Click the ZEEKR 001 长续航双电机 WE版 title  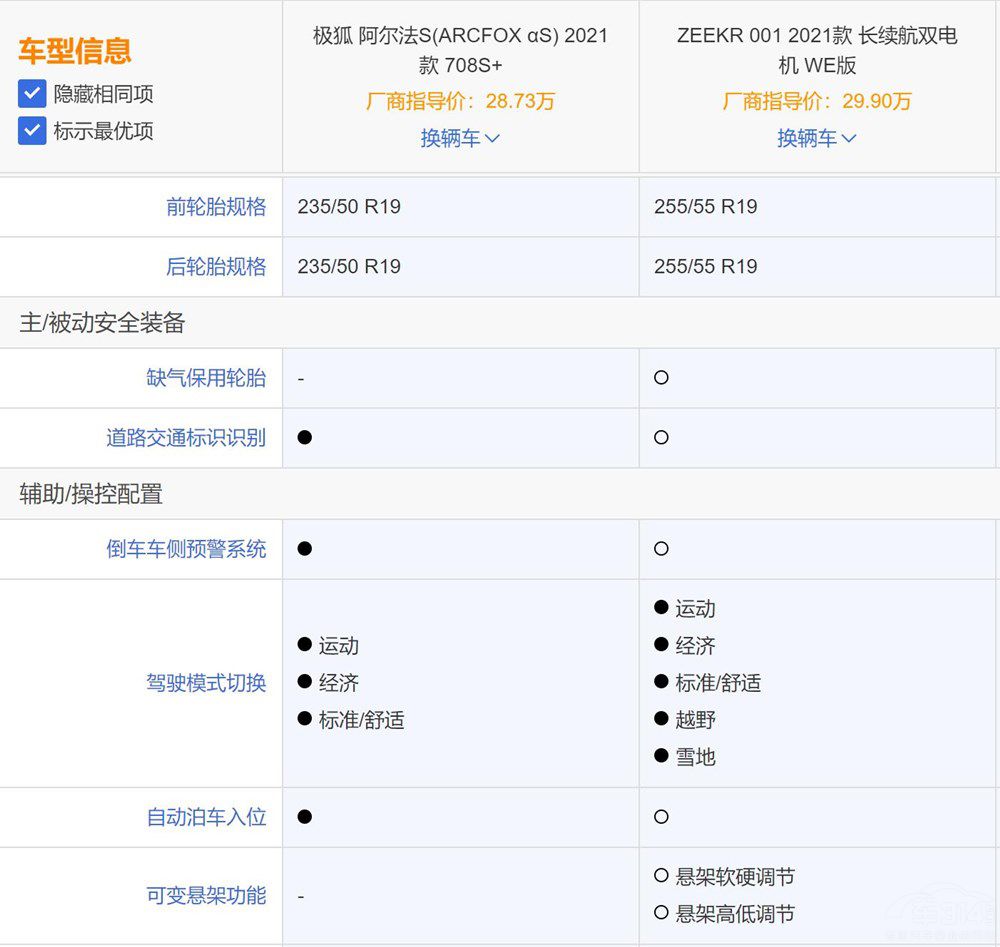click(817, 50)
